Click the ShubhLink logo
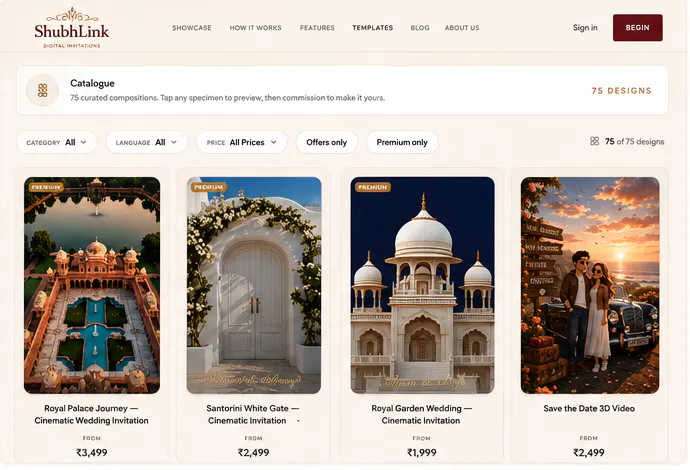690x470 pixels. (x=72, y=28)
